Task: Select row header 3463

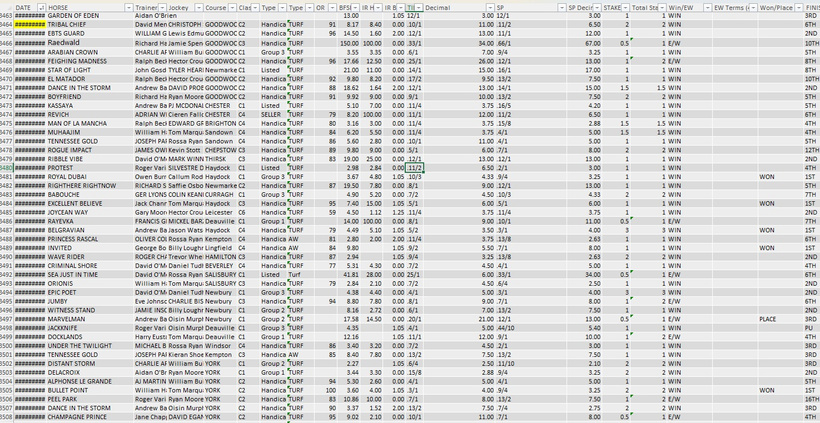Action: click(x=7, y=16)
